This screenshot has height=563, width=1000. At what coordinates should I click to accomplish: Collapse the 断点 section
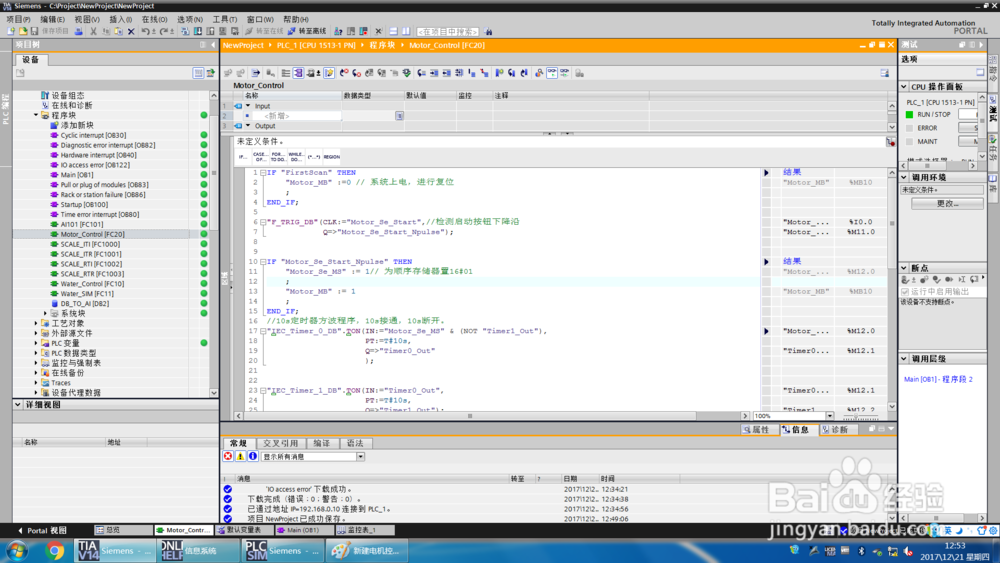click(x=904, y=268)
